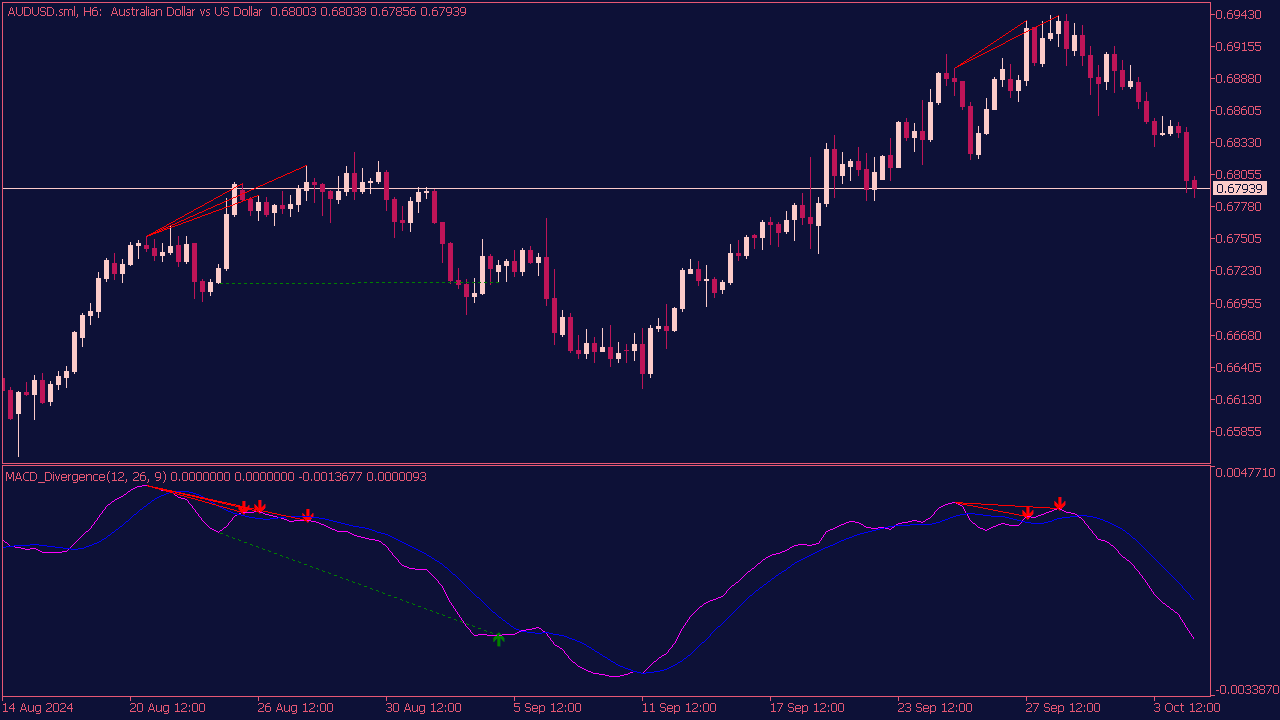Click the 0.67230 price scale label
Image resolution: width=1280 pixels, height=720 pixels.
(1240, 270)
